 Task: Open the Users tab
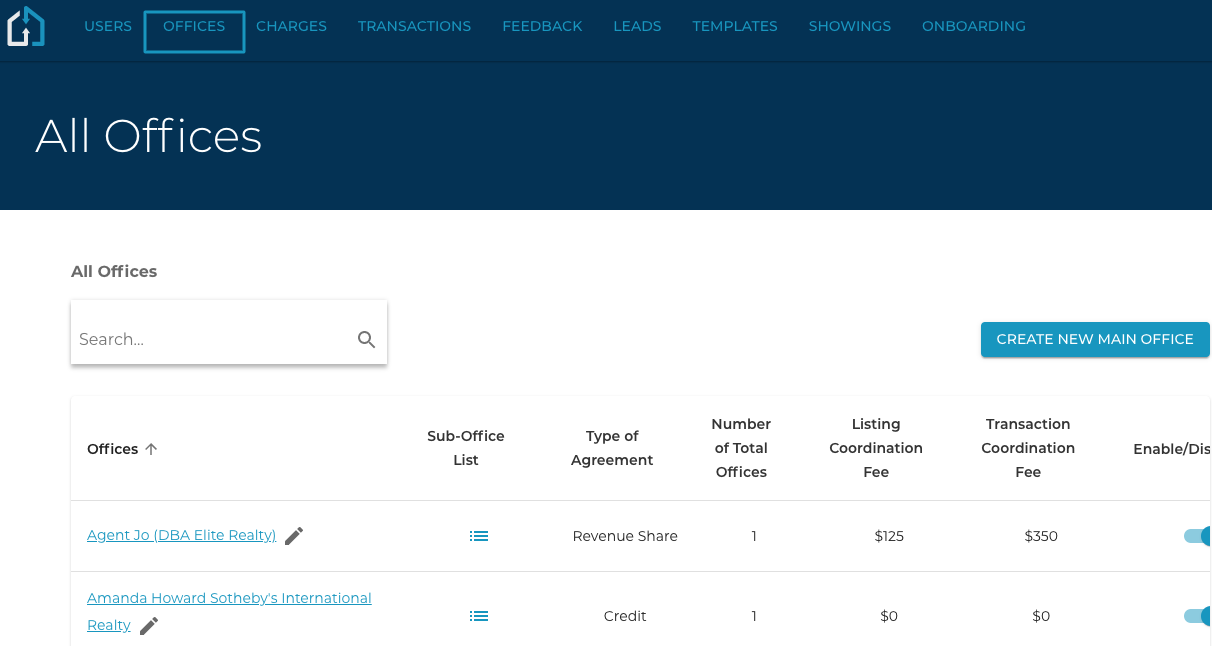point(108,27)
